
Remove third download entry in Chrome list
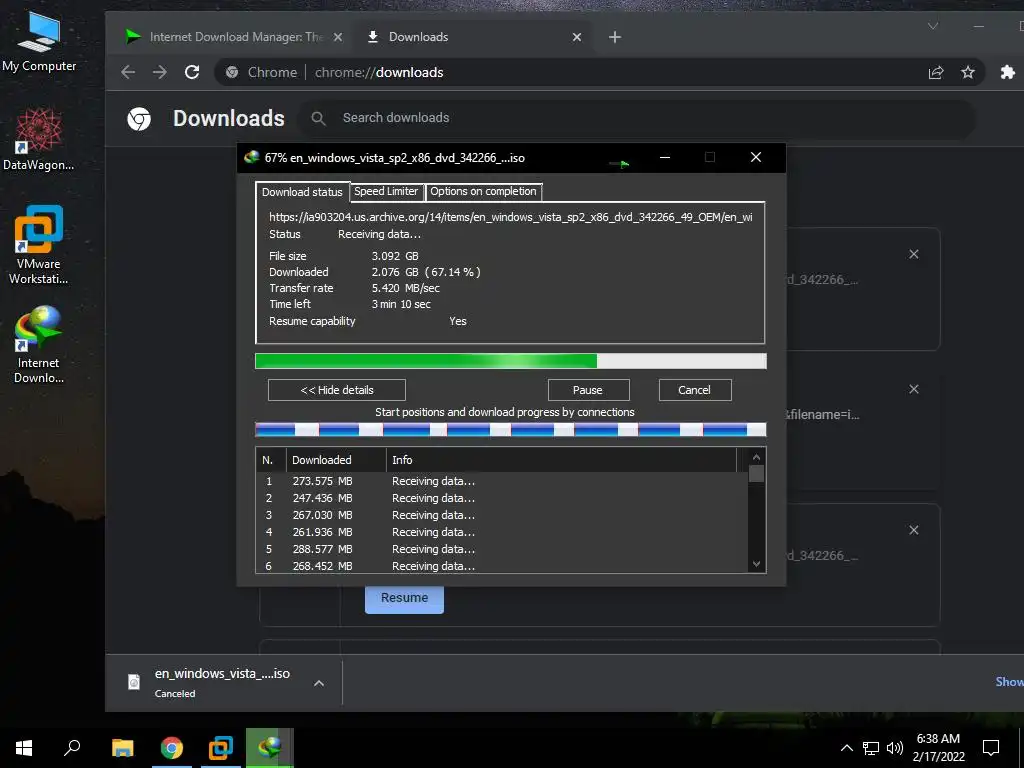pos(914,530)
